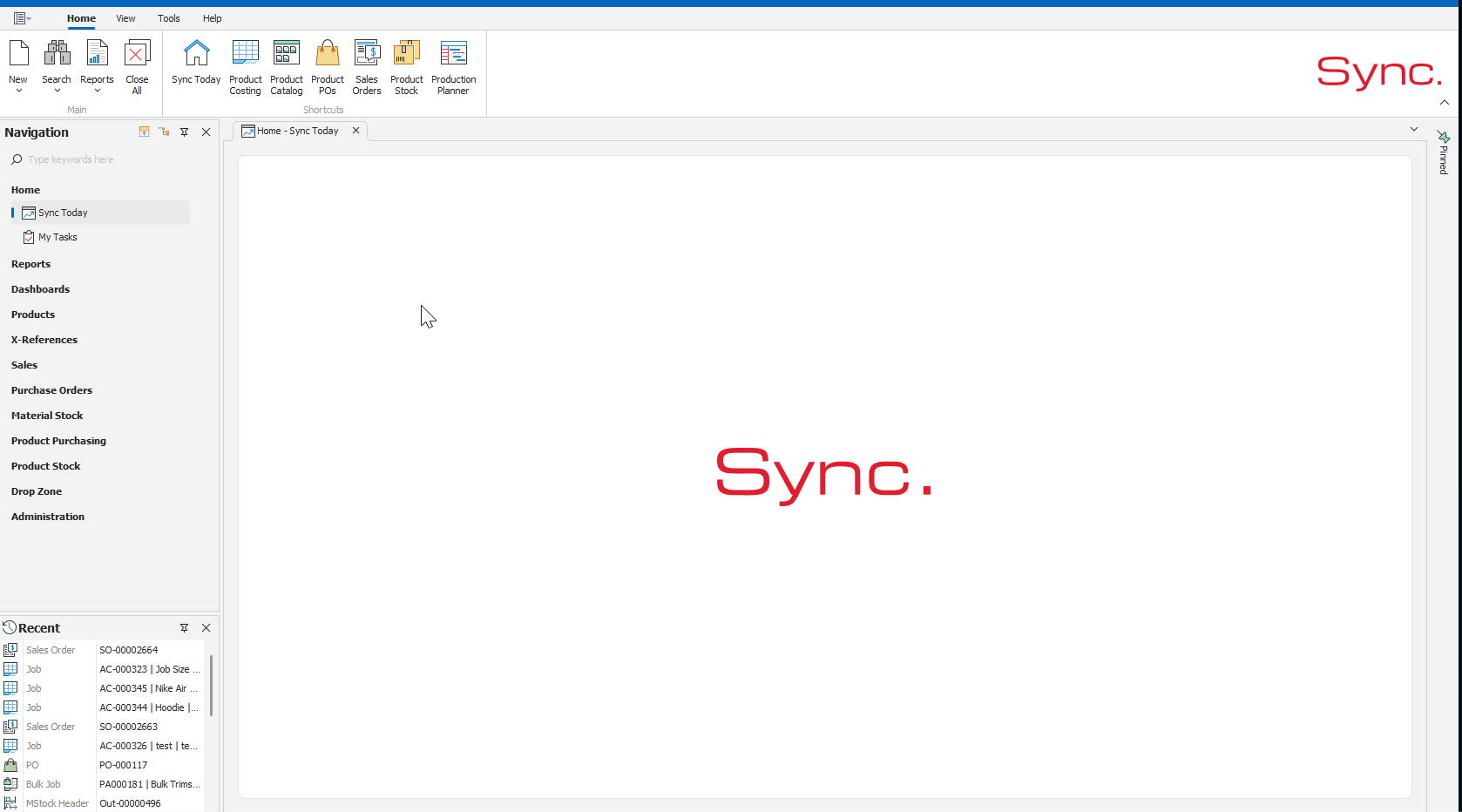
Task: Open Administration in navigation
Action: 48,517
